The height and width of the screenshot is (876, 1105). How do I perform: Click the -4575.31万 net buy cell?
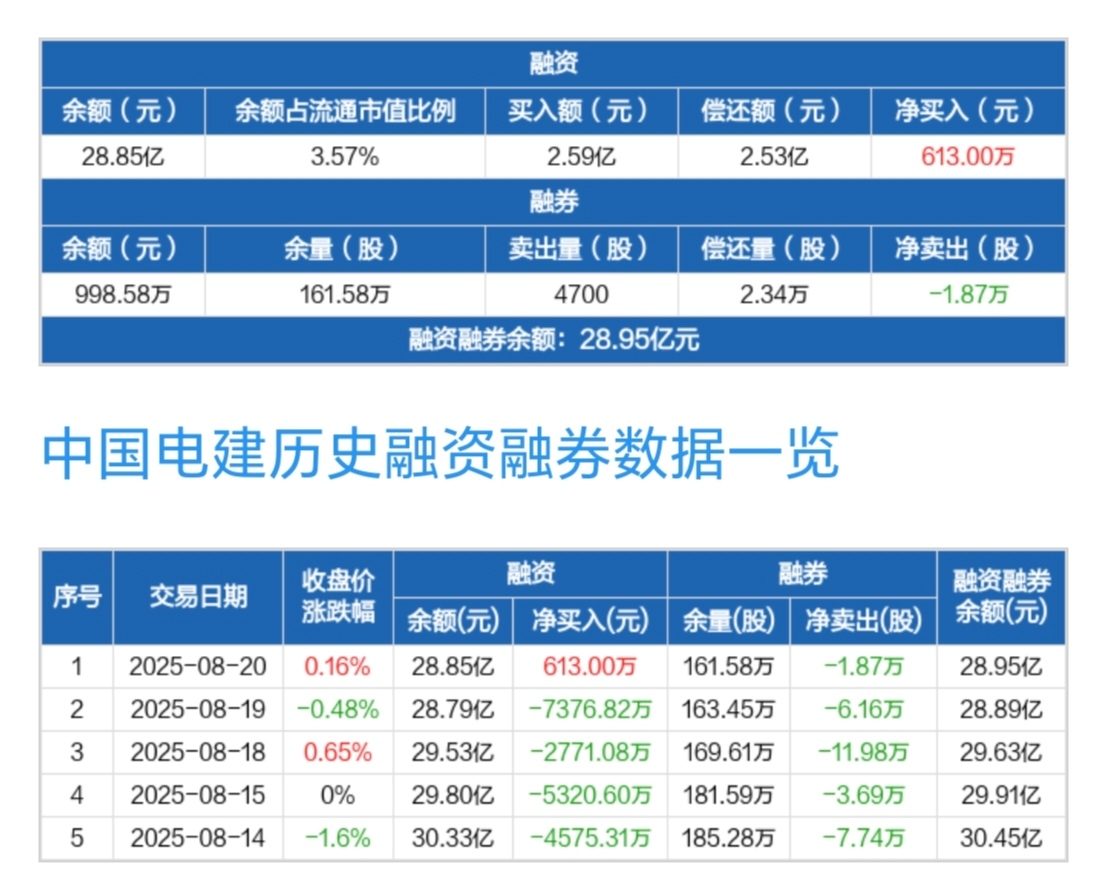click(x=590, y=839)
